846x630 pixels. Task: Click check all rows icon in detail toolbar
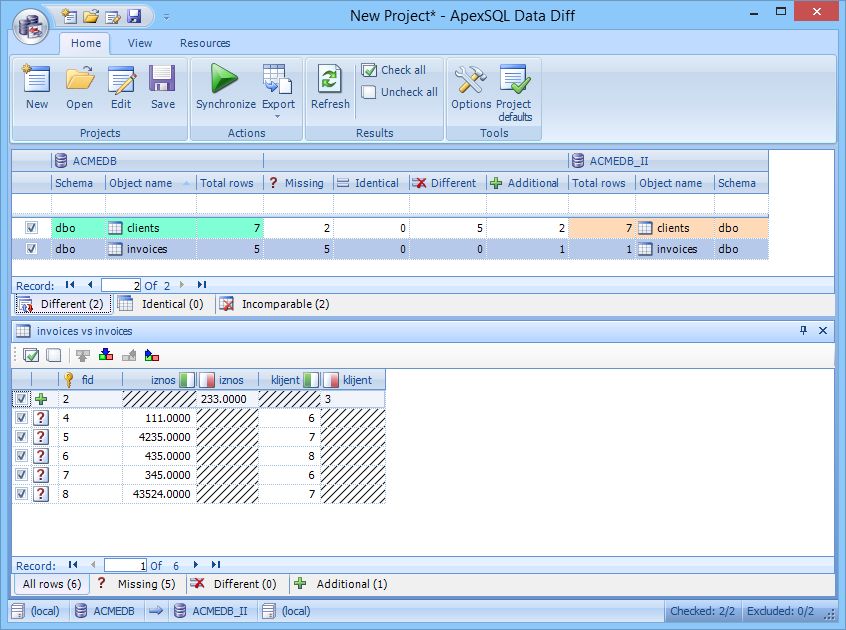click(x=31, y=355)
